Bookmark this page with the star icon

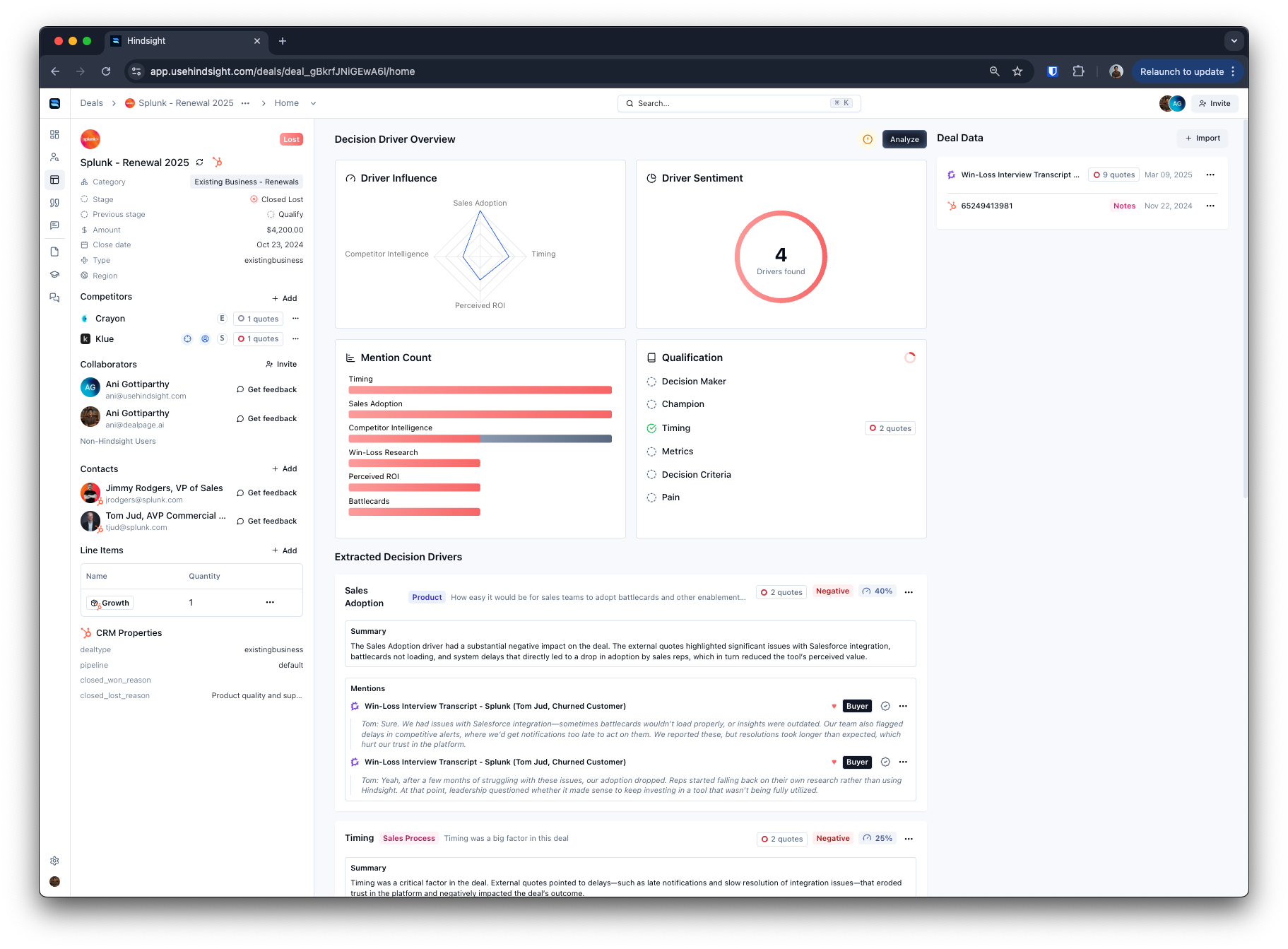pos(1017,71)
